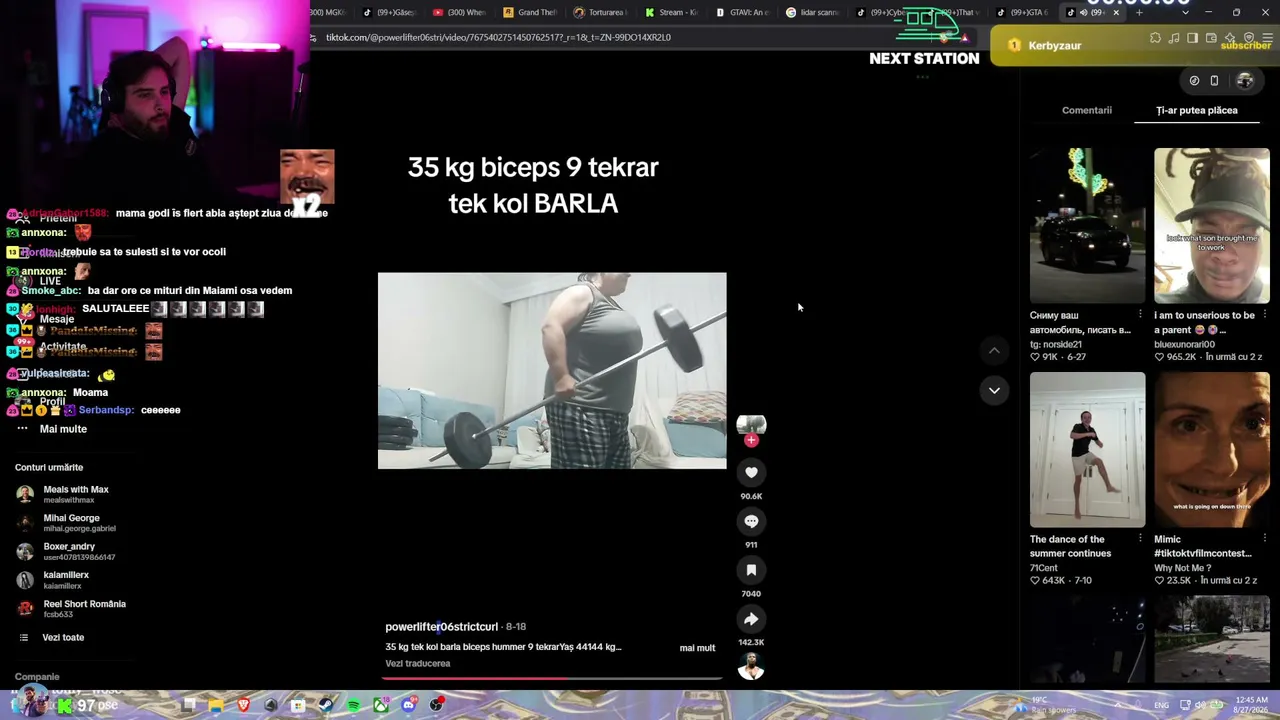Go to the next video arrow

[994, 390]
